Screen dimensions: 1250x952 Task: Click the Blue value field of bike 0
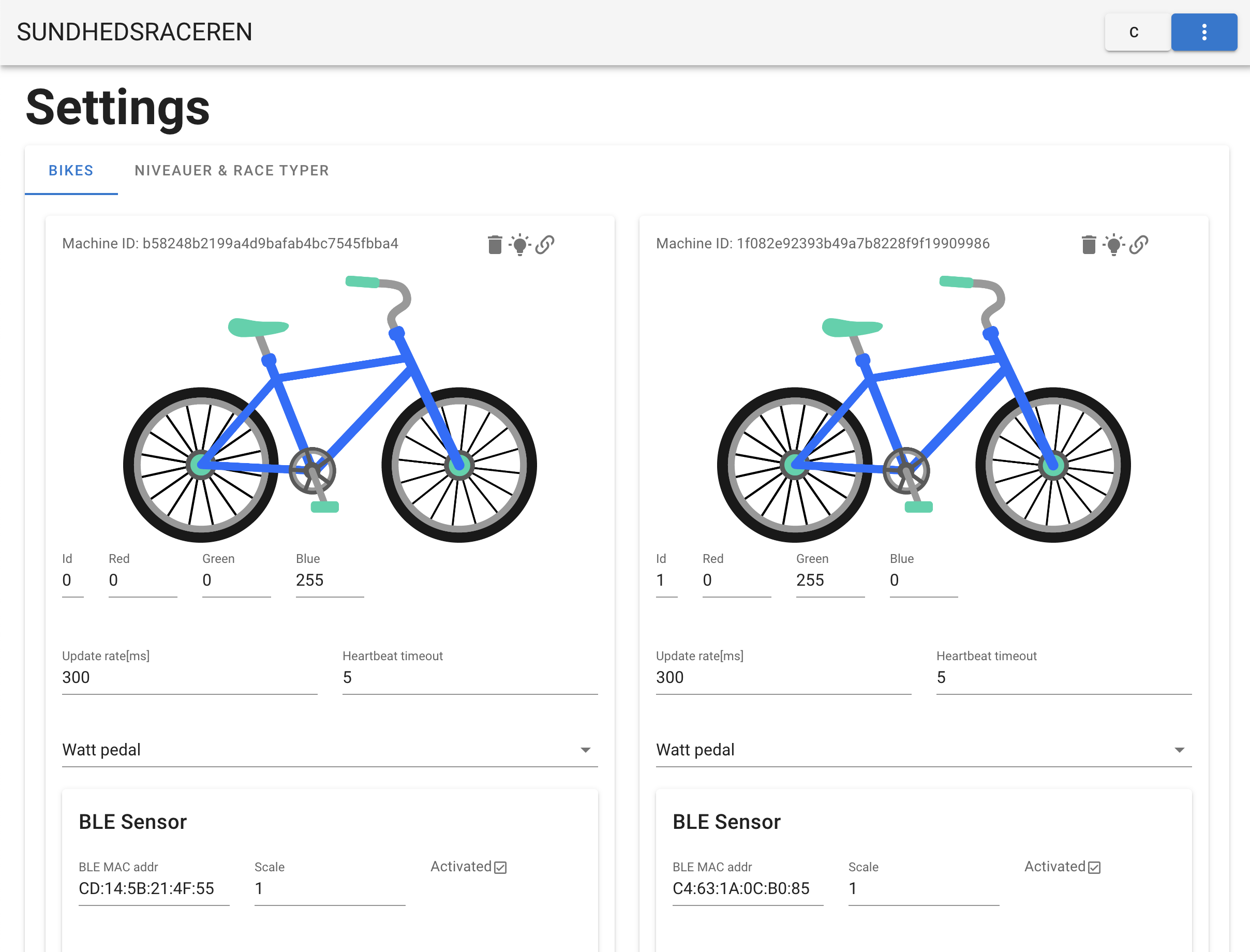coord(329,581)
